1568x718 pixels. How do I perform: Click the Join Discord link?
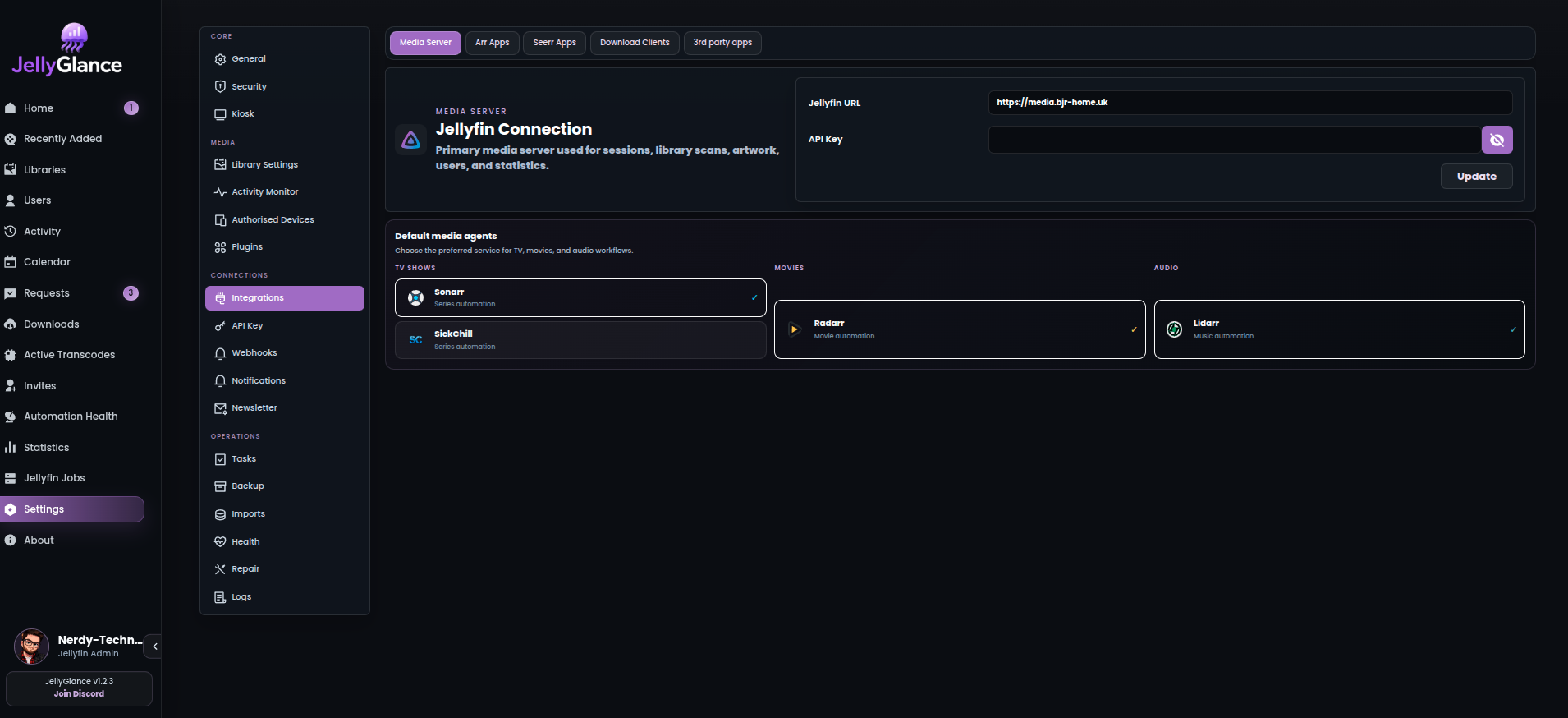point(79,694)
